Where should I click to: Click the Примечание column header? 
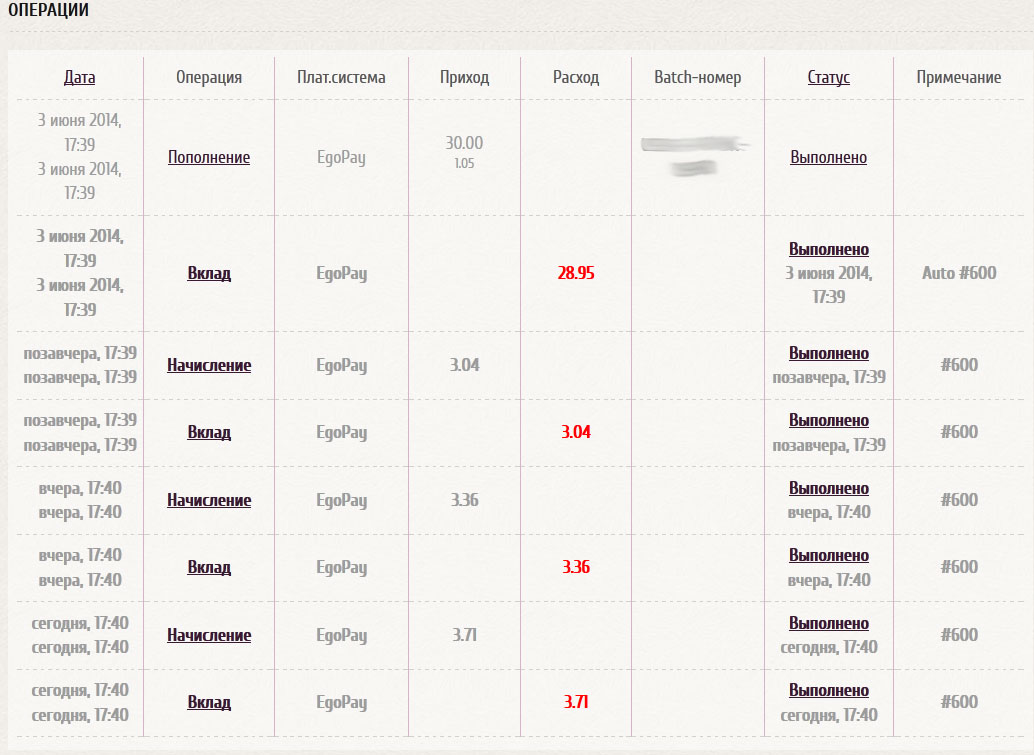click(958, 77)
